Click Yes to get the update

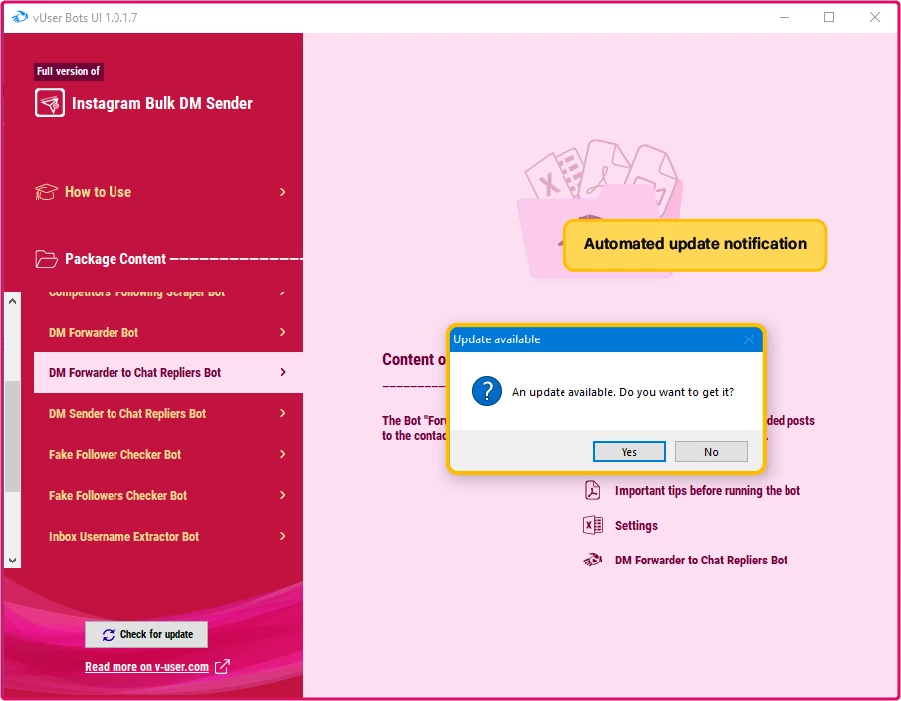tap(629, 452)
